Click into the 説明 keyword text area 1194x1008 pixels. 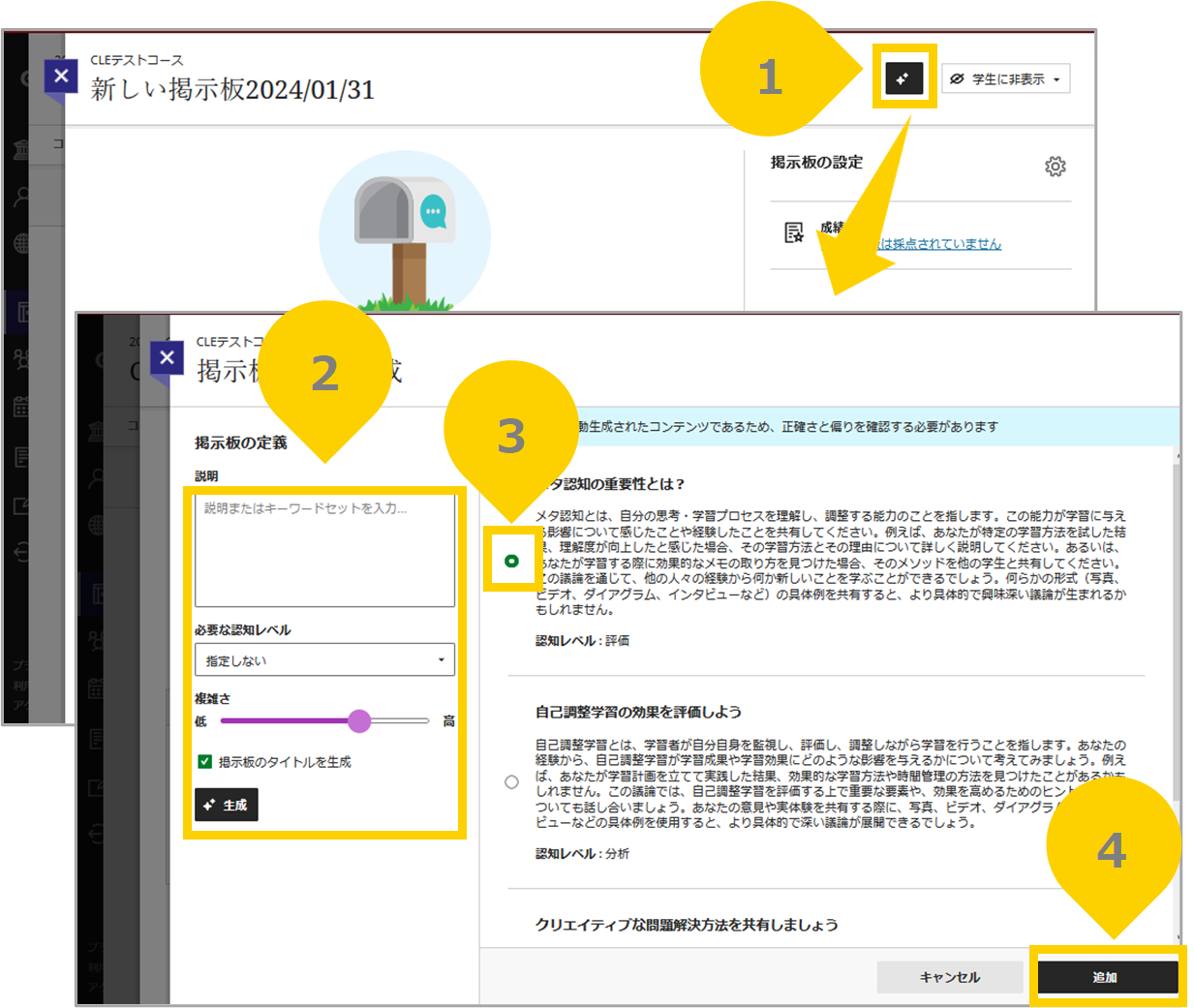tap(324, 551)
